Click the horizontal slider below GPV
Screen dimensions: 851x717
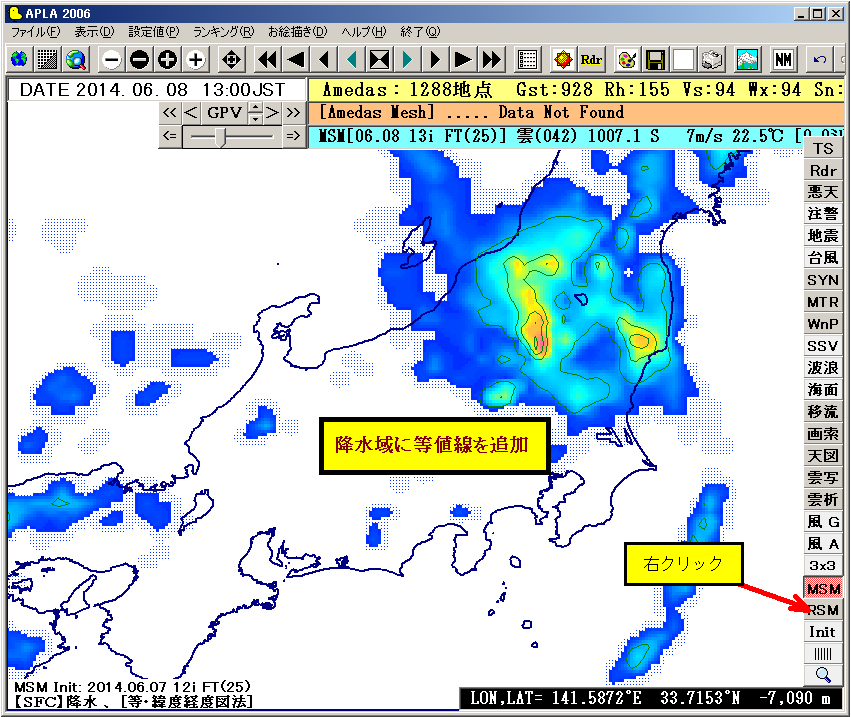pyautogui.click(x=232, y=135)
